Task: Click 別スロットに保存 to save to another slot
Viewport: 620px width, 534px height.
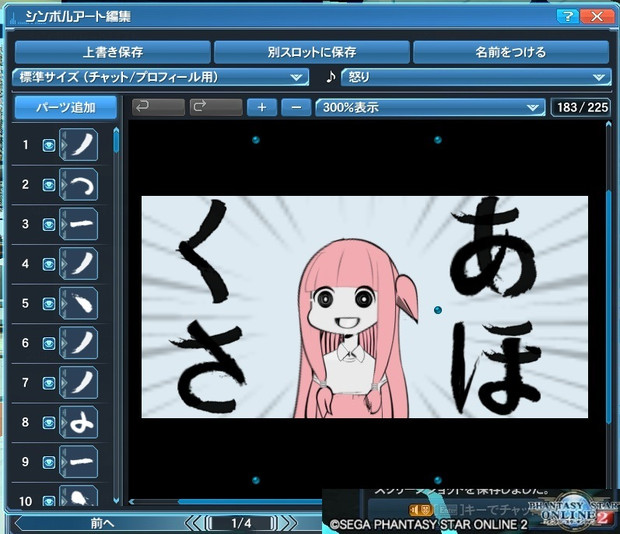Action: [x=311, y=52]
